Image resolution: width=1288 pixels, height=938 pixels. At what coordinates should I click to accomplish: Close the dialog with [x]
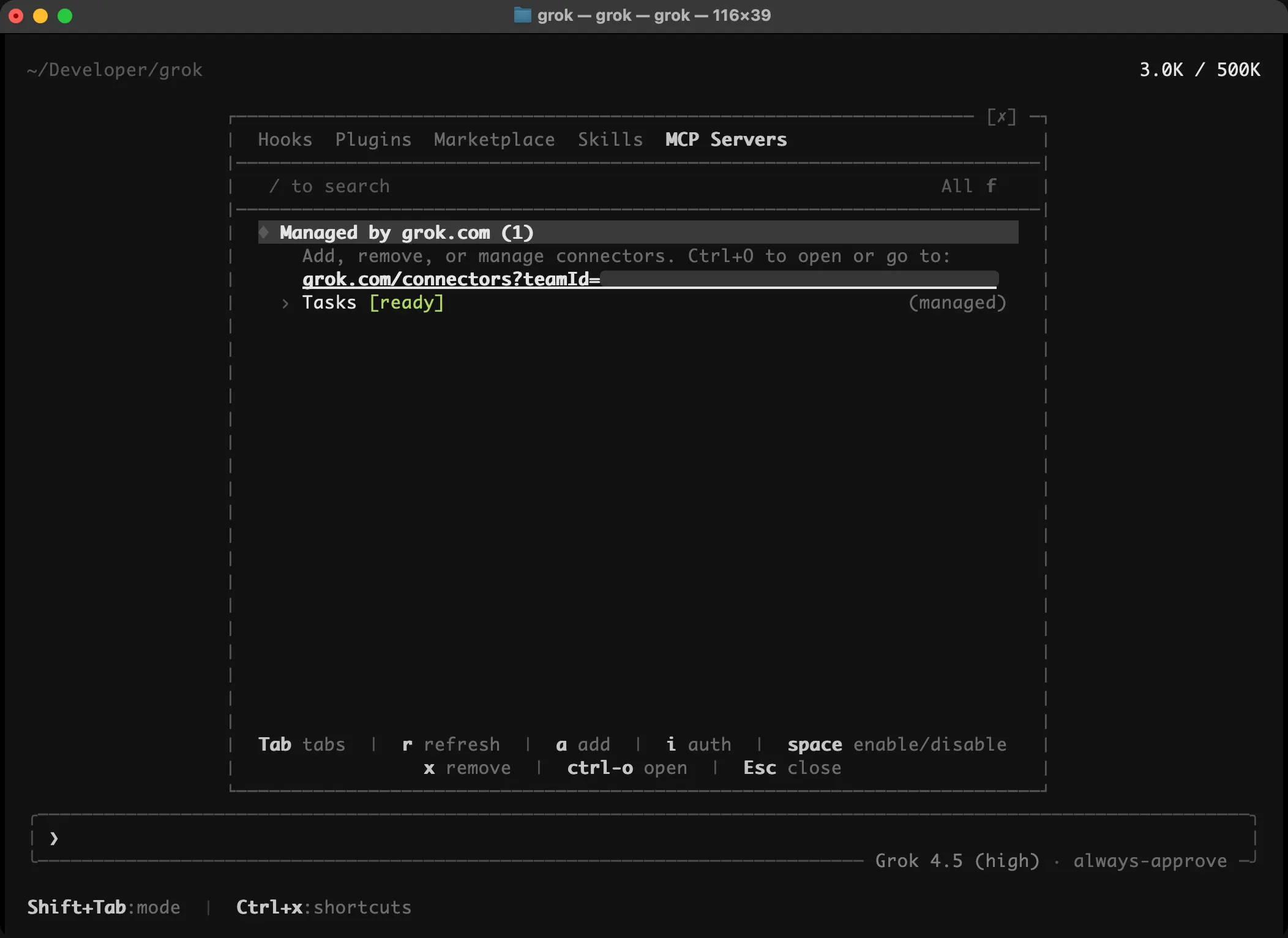(1002, 116)
